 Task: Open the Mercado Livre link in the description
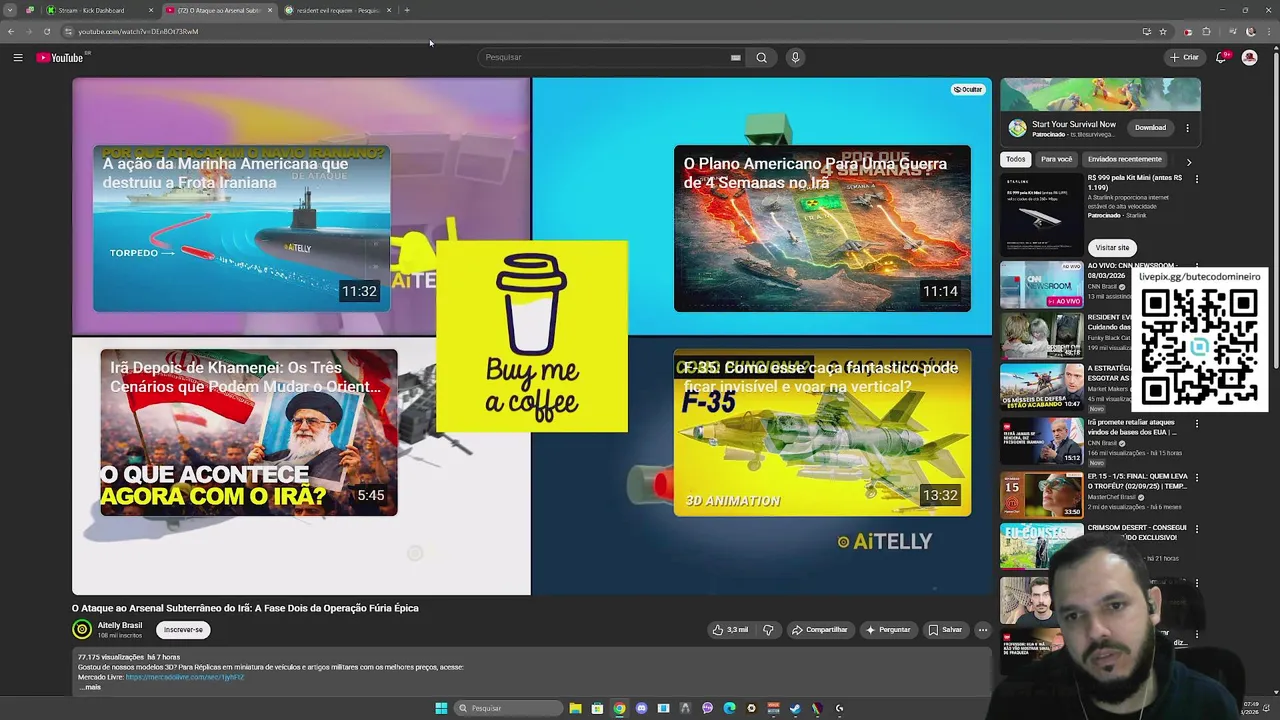pyautogui.click(x=185, y=677)
